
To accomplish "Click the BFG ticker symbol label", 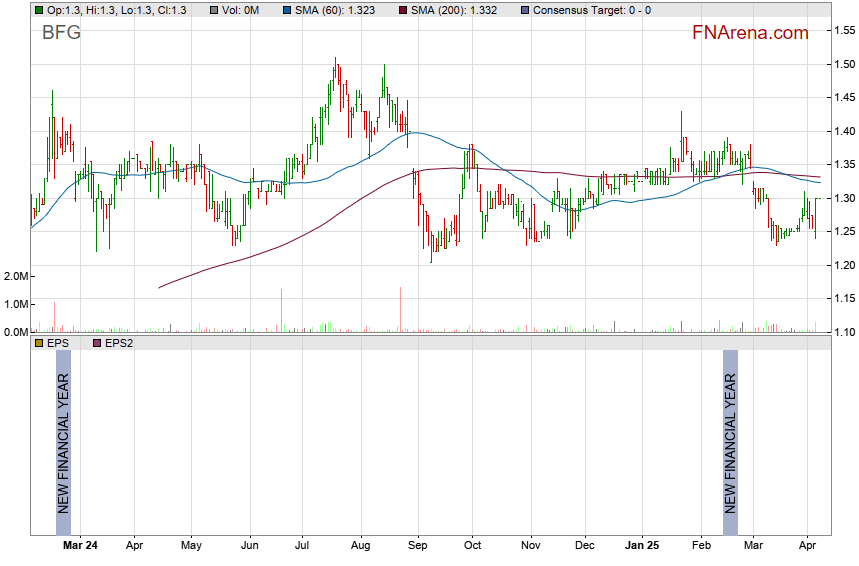I will (61, 33).
